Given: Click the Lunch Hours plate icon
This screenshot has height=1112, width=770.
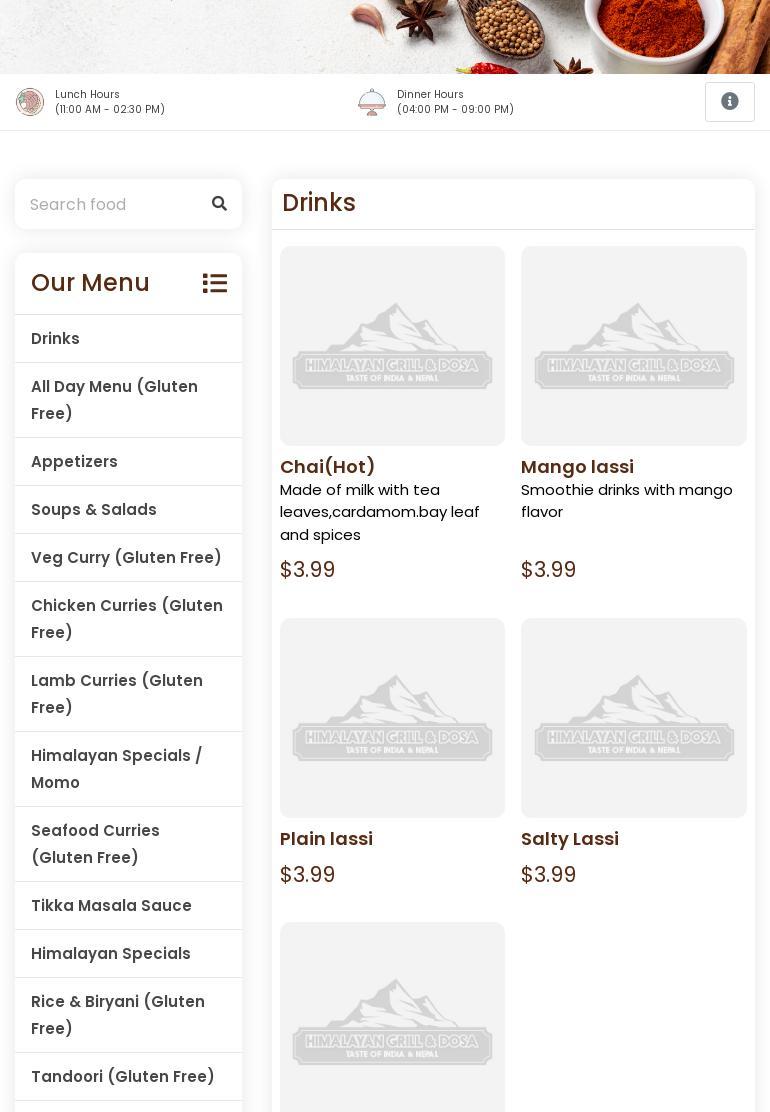Looking at the screenshot, I should (x=30, y=101).
